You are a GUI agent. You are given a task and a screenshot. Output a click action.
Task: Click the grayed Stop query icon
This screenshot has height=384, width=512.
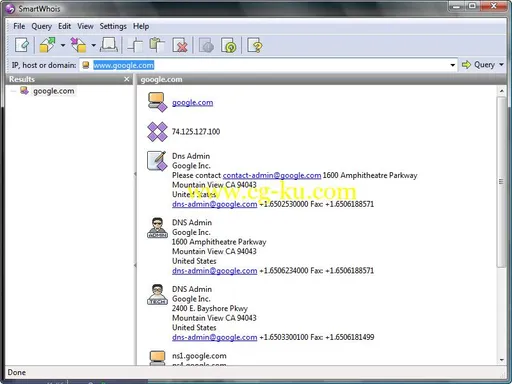206,45
